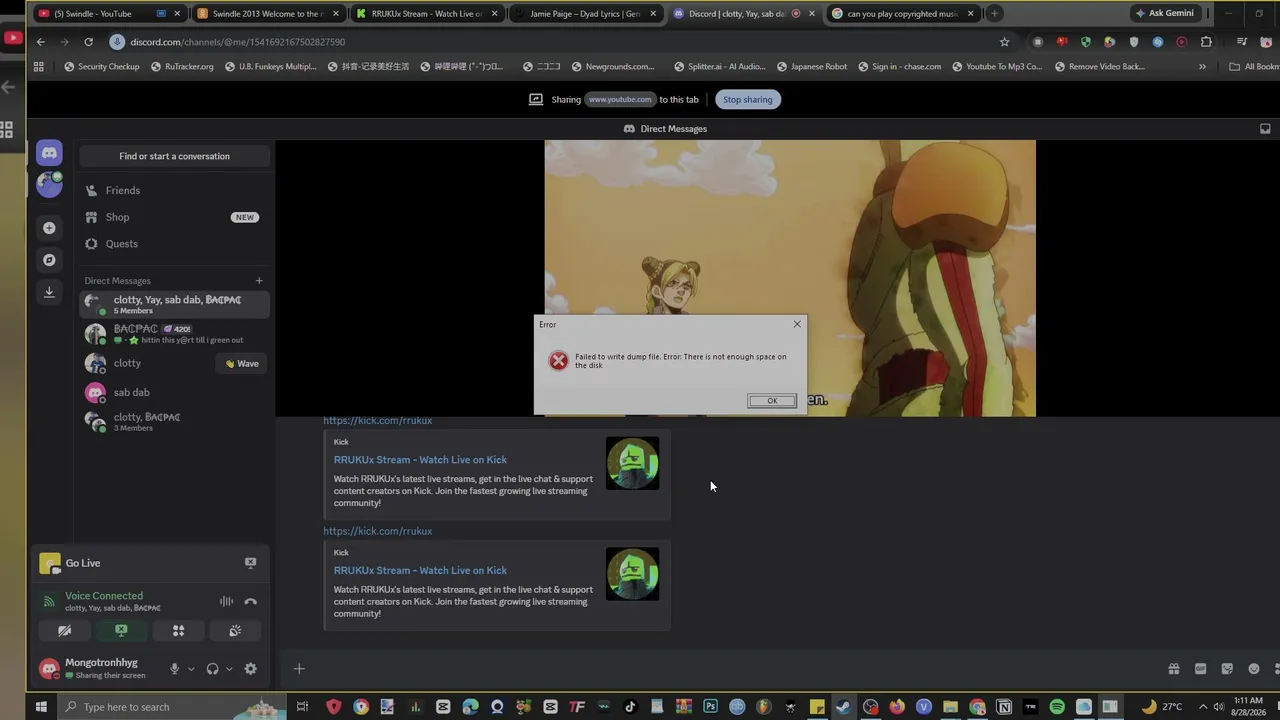Click the Windows taskbar search box
This screenshot has width=1280, height=720.
click(x=170, y=707)
